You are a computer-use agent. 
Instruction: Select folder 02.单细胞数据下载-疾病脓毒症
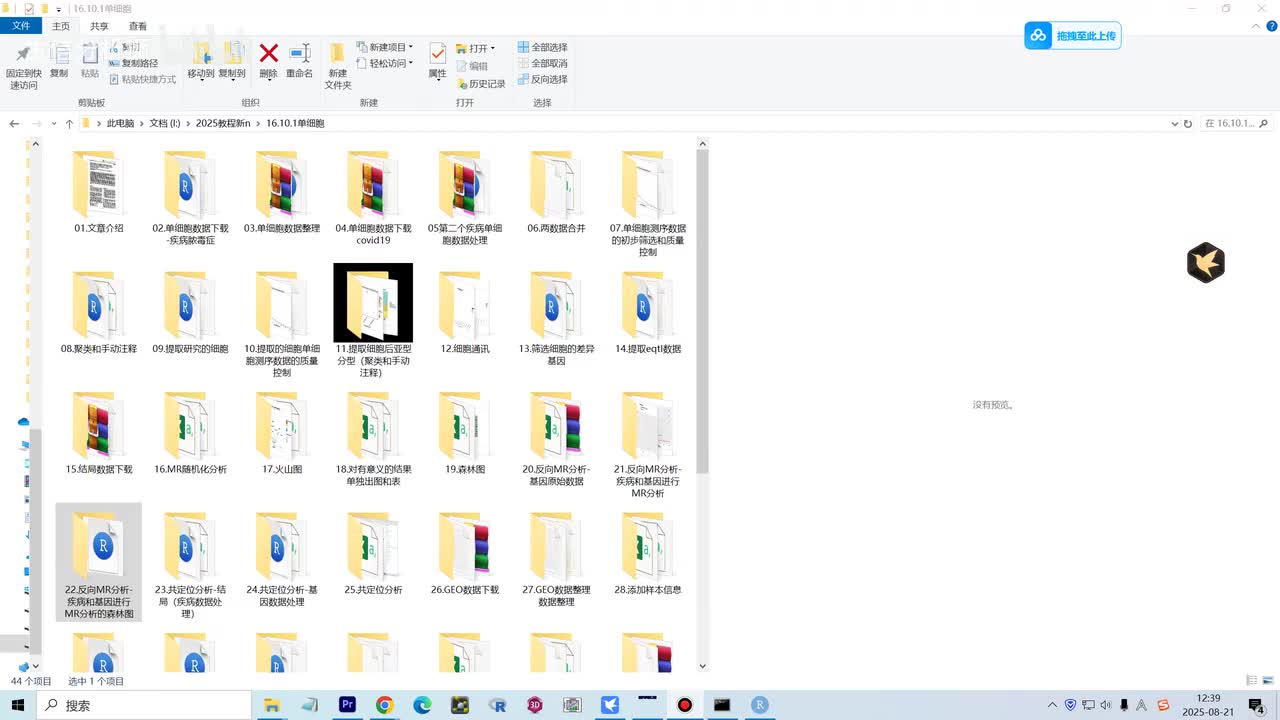pos(190,199)
